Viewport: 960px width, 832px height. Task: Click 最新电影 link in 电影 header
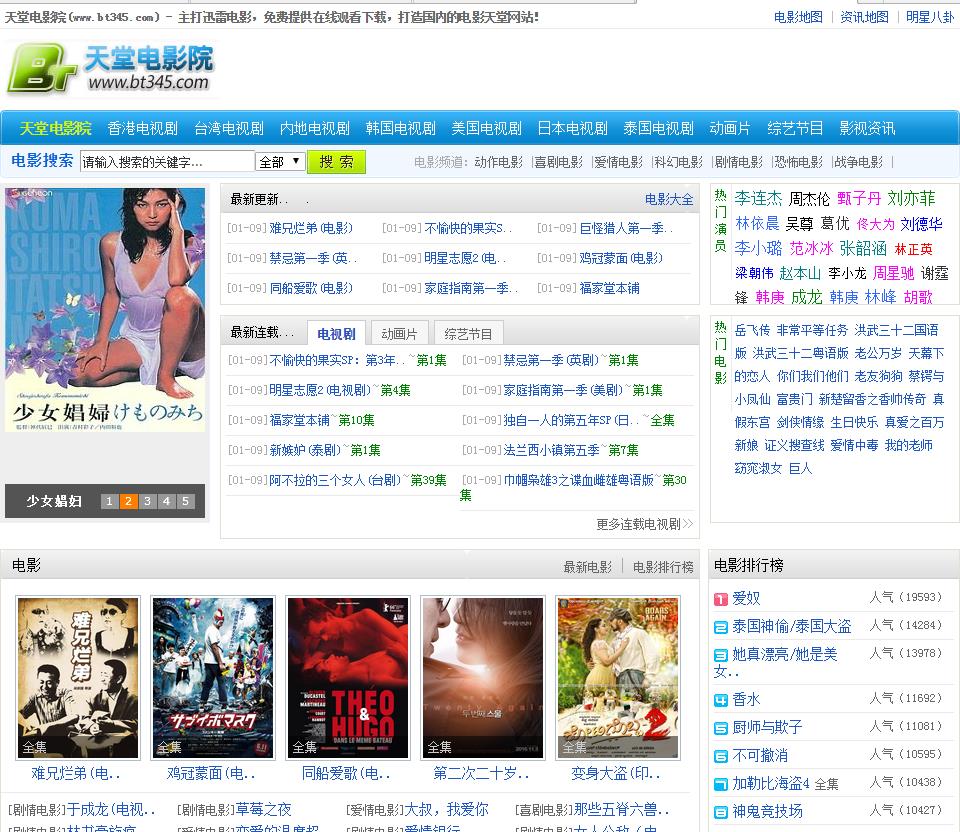click(587, 567)
